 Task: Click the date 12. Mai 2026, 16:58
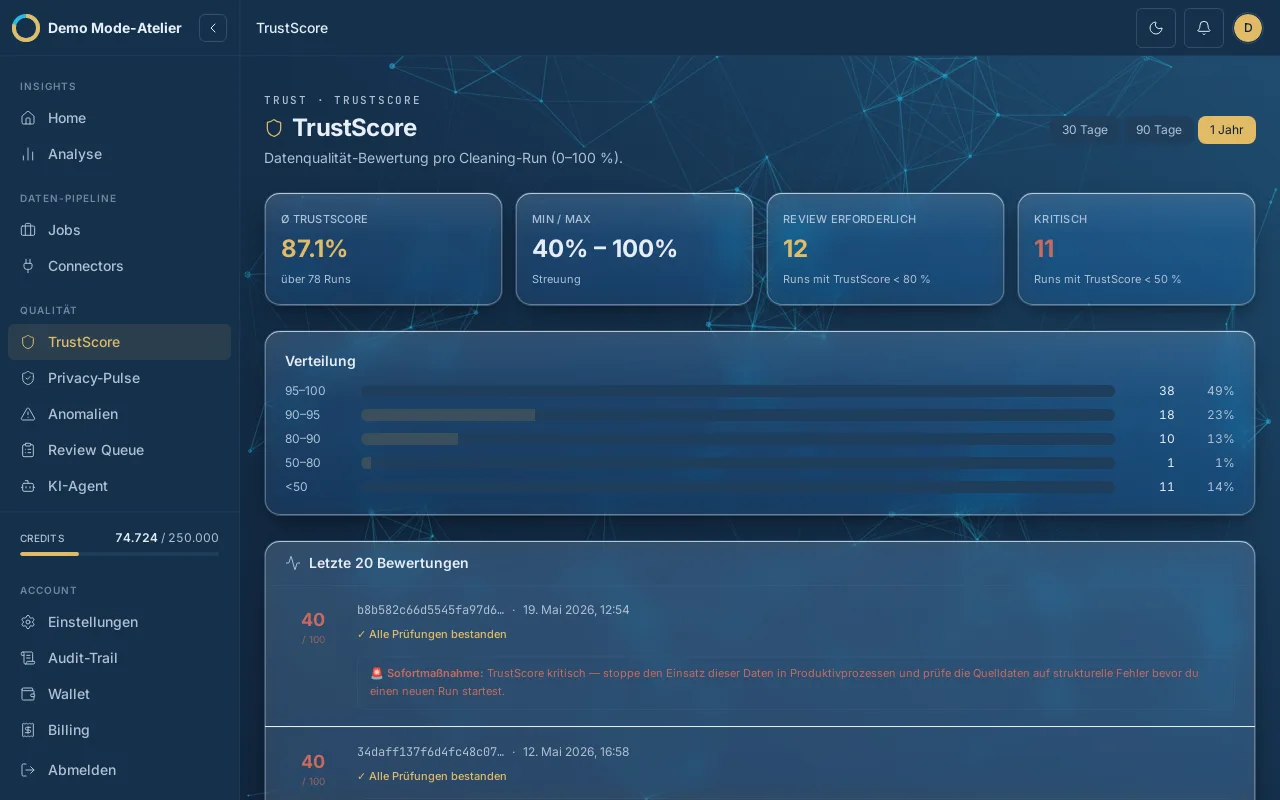(x=576, y=752)
